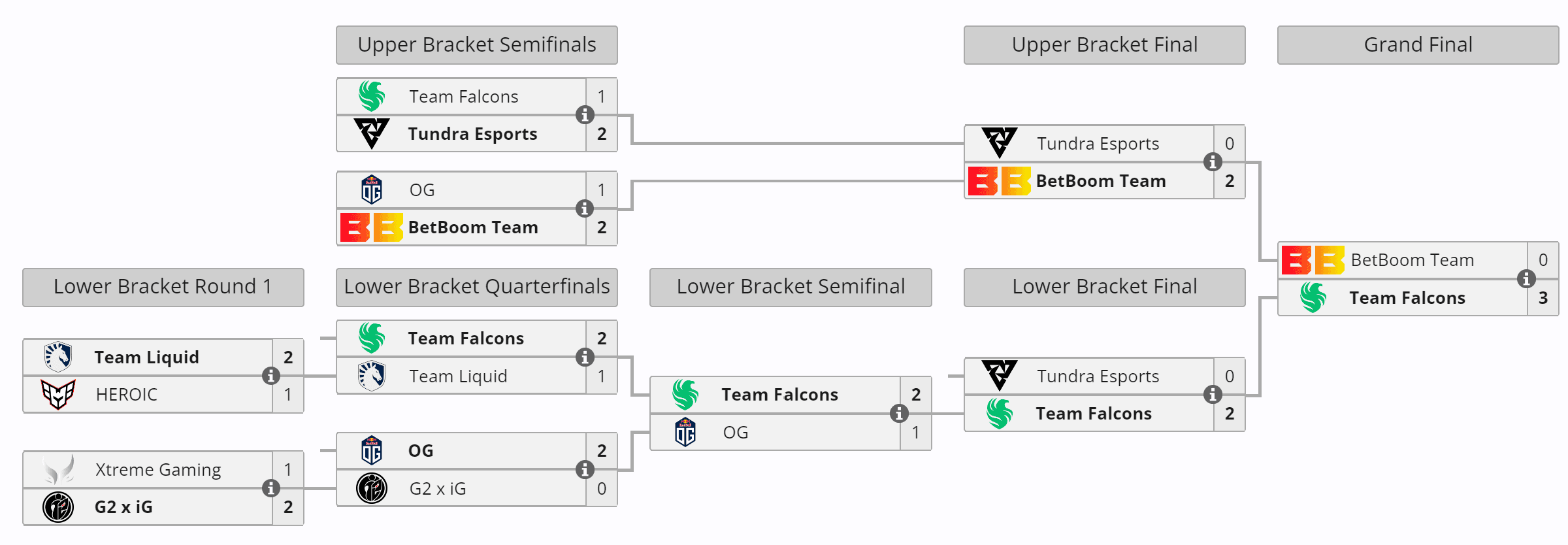Click info icon for OG vs G2 x iG quarterfinal

click(x=585, y=469)
